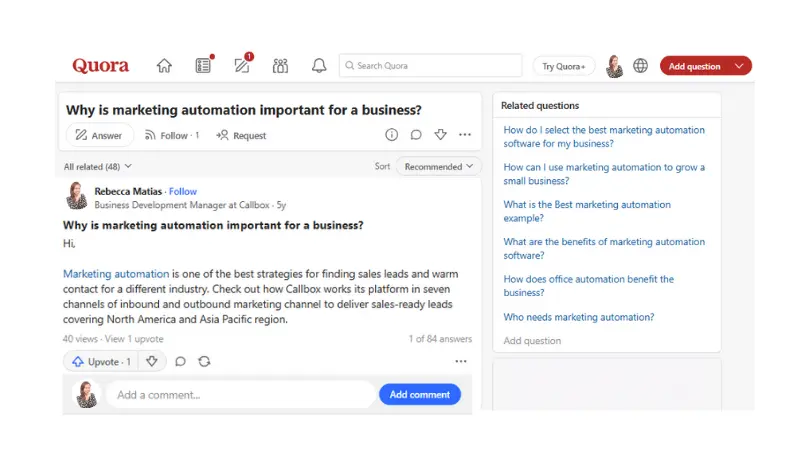Screen dimensions: 800x450
Task: Downvote Rebecca's answer
Action: point(152,362)
